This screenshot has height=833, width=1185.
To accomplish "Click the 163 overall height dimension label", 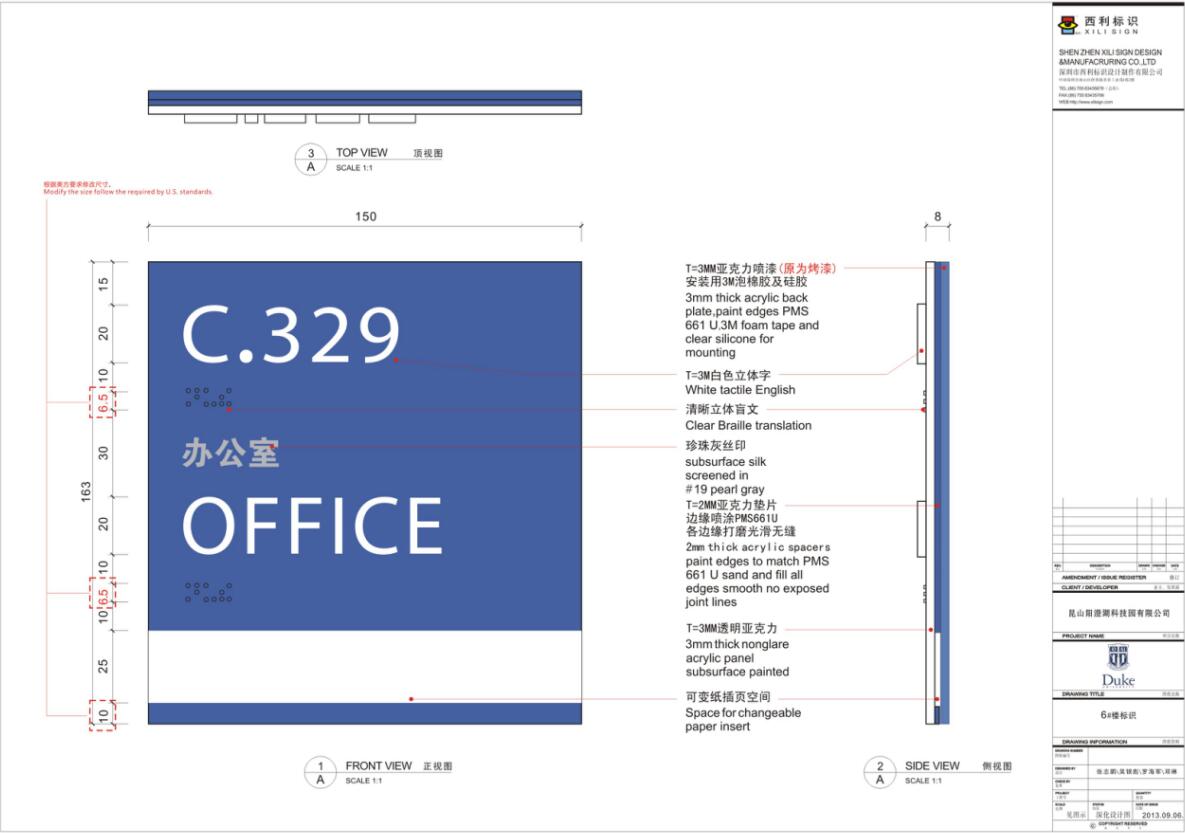I will pos(86,492).
